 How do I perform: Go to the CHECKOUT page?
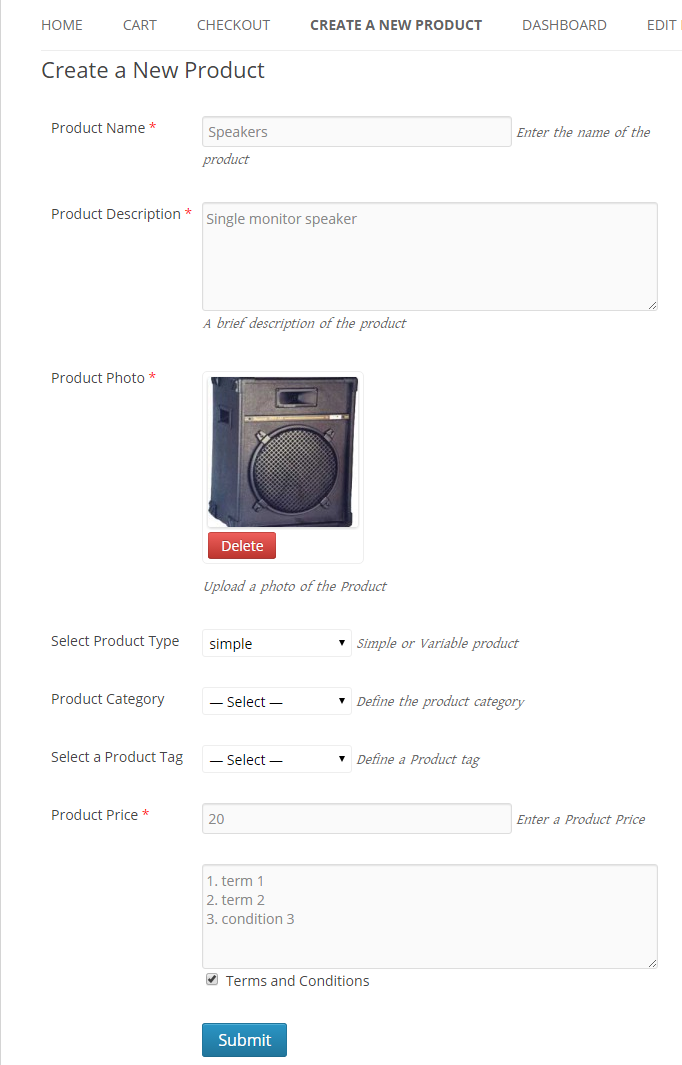click(x=233, y=24)
